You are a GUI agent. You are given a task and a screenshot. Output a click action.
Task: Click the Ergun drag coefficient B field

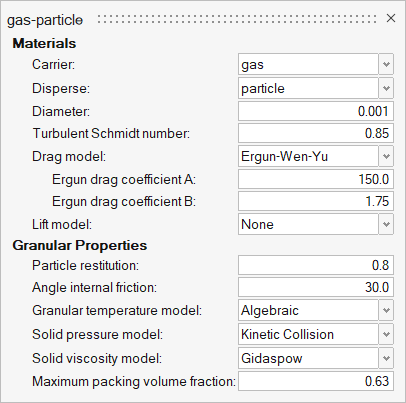coord(316,201)
